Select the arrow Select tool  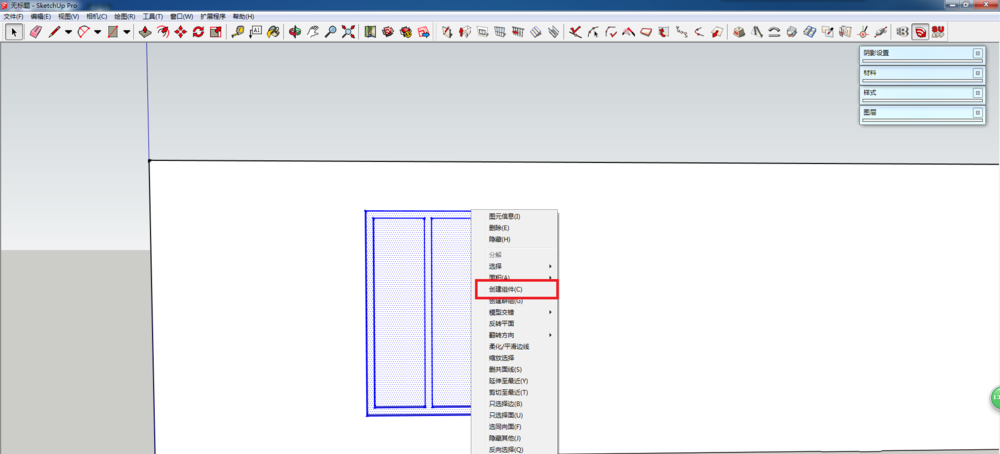[x=14, y=32]
